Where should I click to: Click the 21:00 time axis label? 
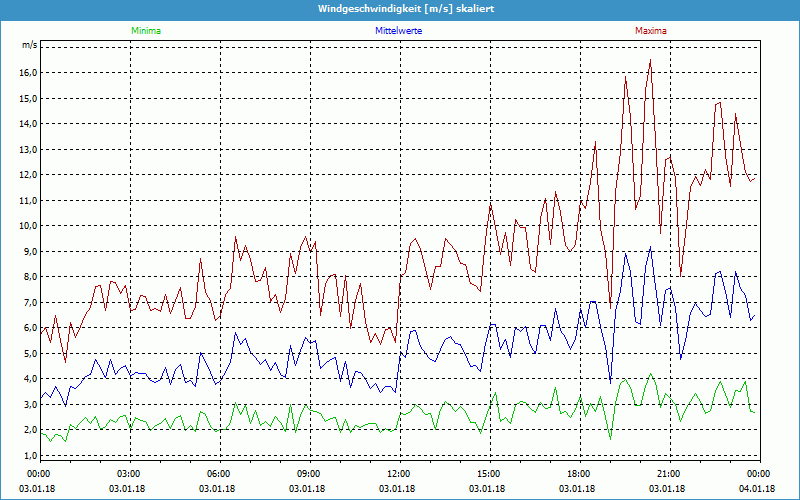click(x=669, y=473)
